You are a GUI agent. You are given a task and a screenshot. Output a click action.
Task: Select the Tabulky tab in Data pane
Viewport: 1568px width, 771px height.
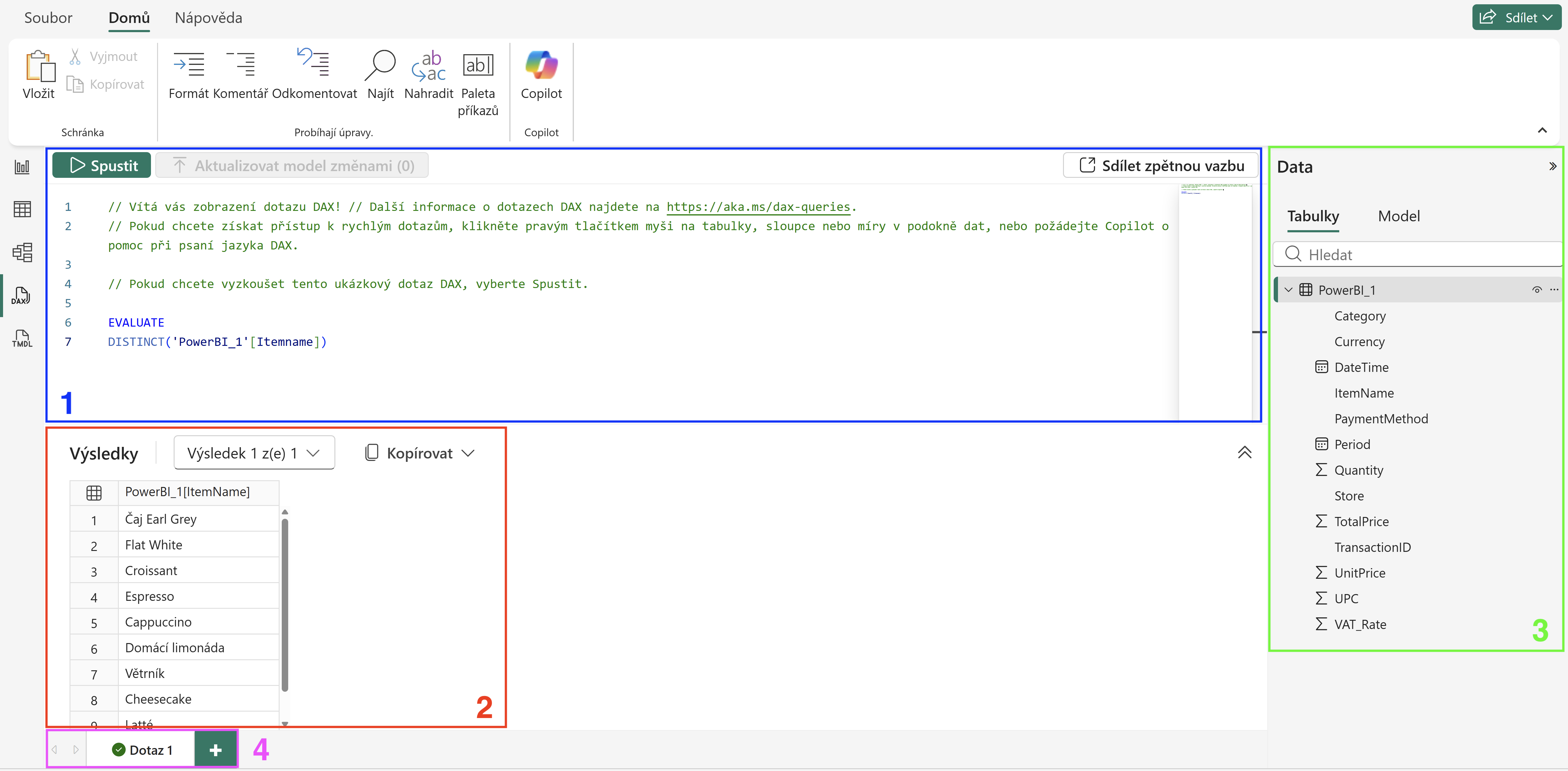(1313, 216)
